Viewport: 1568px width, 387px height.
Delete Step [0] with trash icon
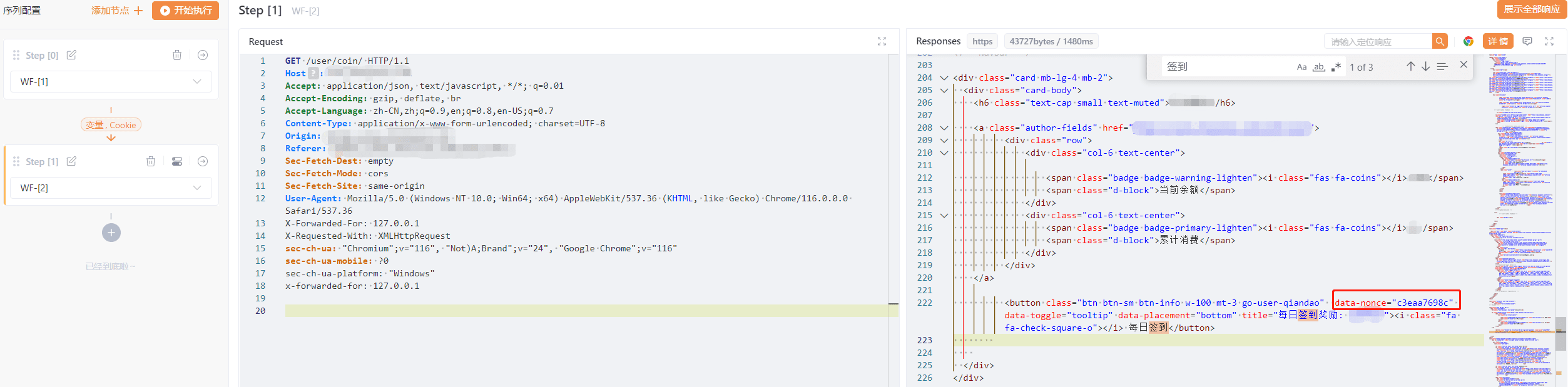177,55
